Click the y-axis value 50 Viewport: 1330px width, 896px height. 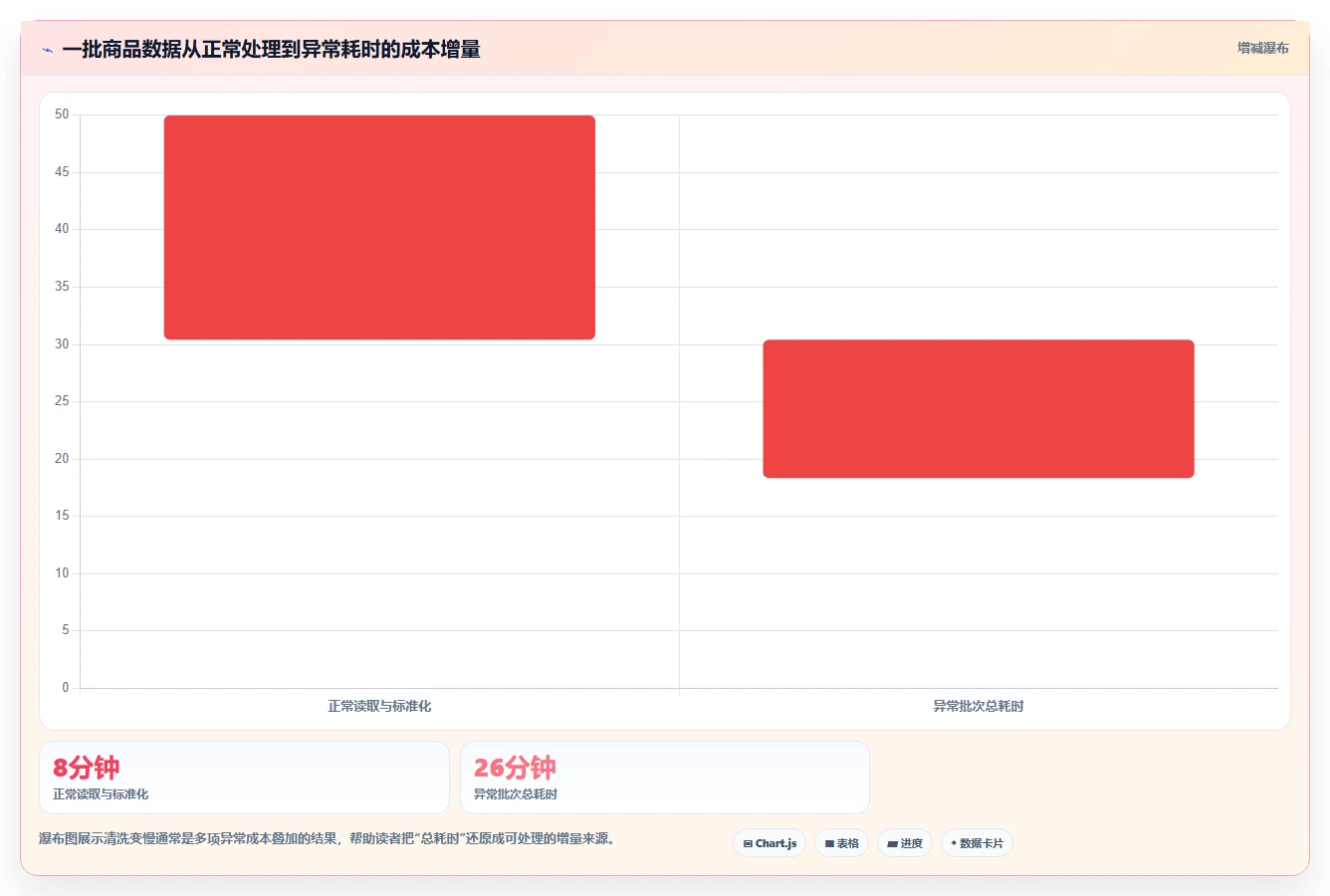pyautogui.click(x=62, y=114)
